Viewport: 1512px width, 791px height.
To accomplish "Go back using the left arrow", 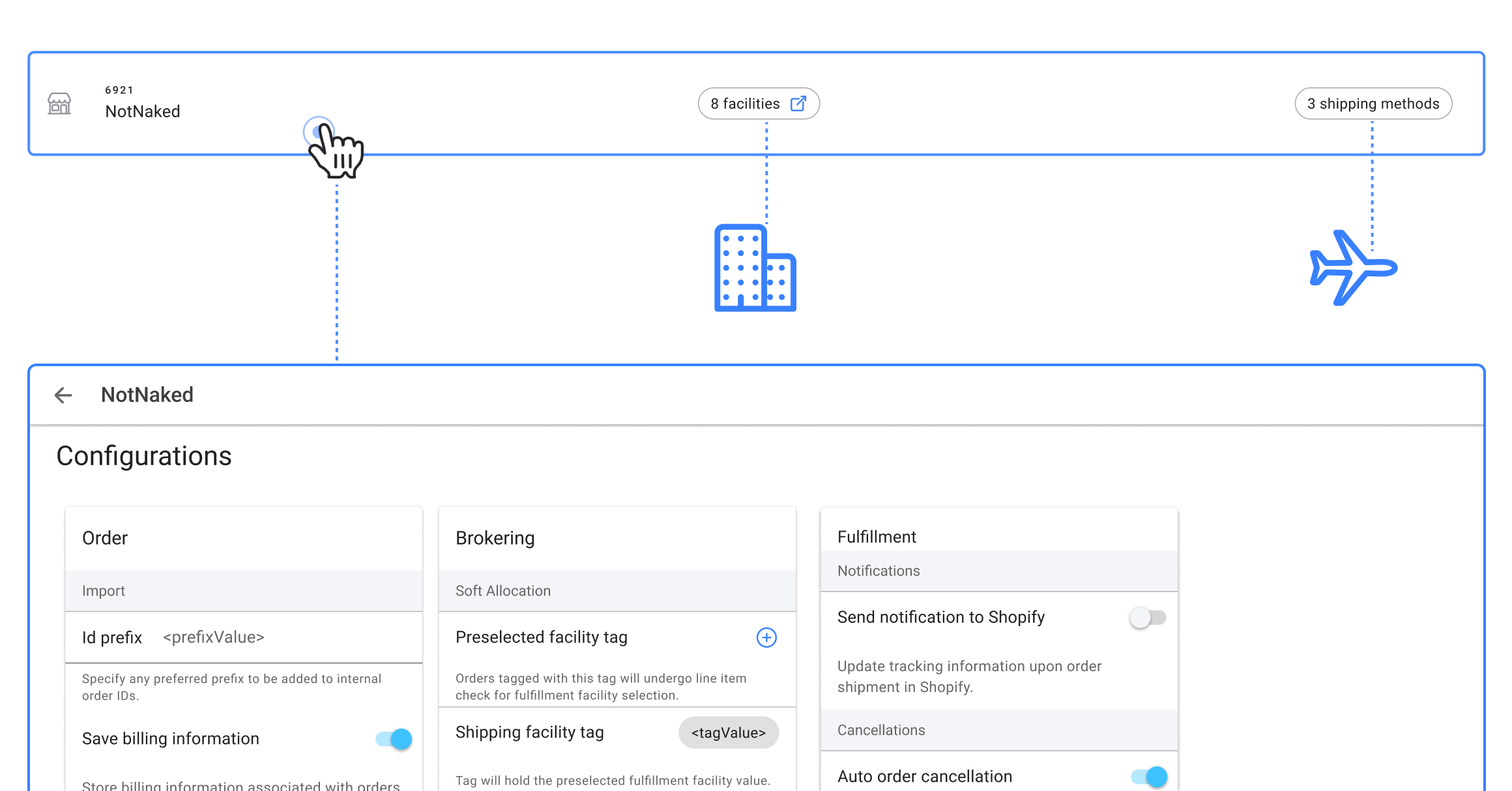I will click(63, 395).
